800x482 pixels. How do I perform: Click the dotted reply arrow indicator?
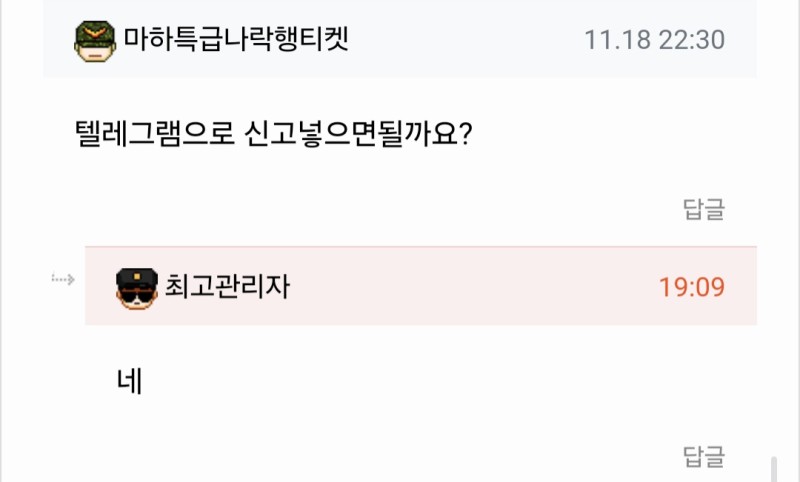63,279
